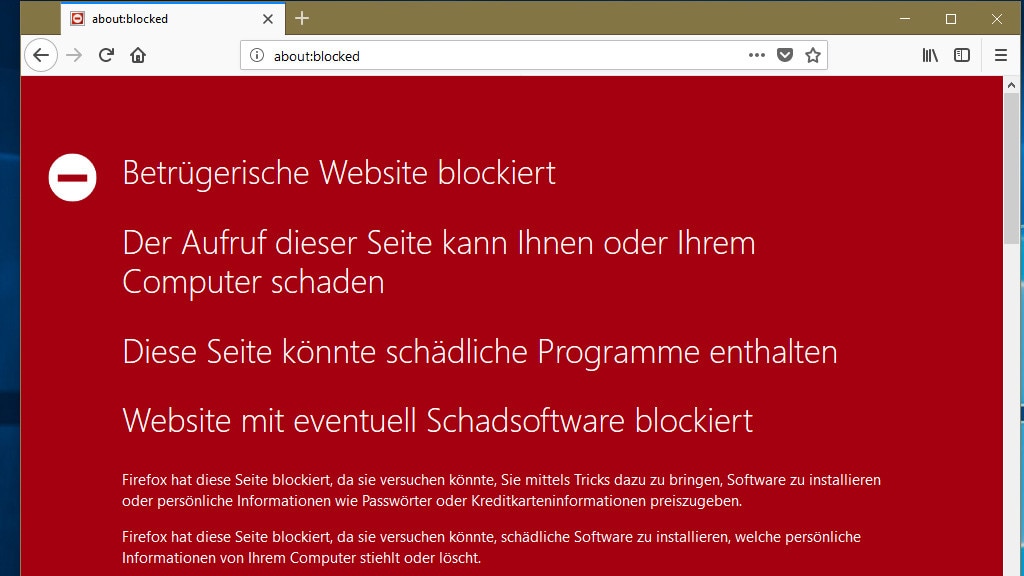Open a new tab with plus button
This screenshot has width=1024, height=576.
pyautogui.click(x=302, y=18)
